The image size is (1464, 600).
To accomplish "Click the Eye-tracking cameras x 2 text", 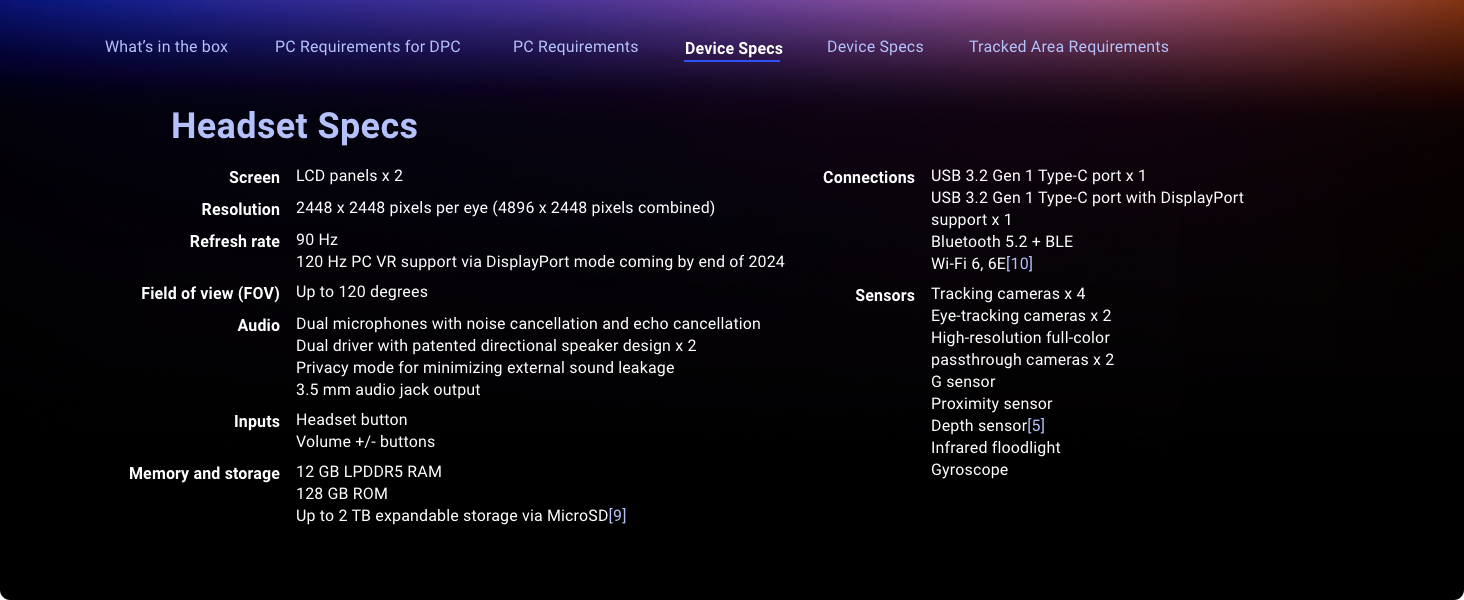I will [x=1020, y=316].
